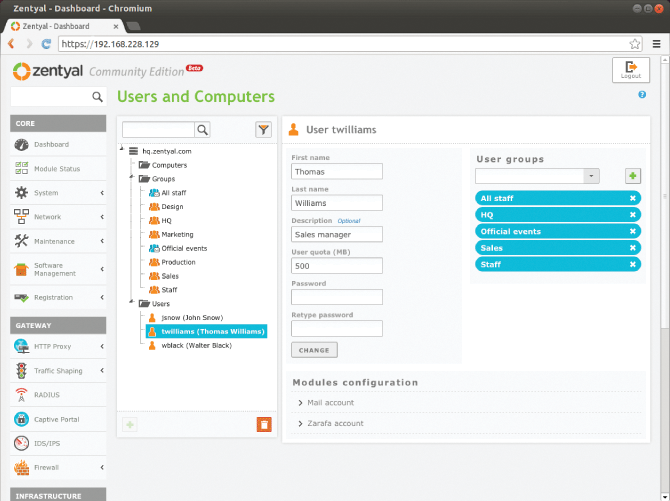Click the search magnifier in tree panel

202,130
